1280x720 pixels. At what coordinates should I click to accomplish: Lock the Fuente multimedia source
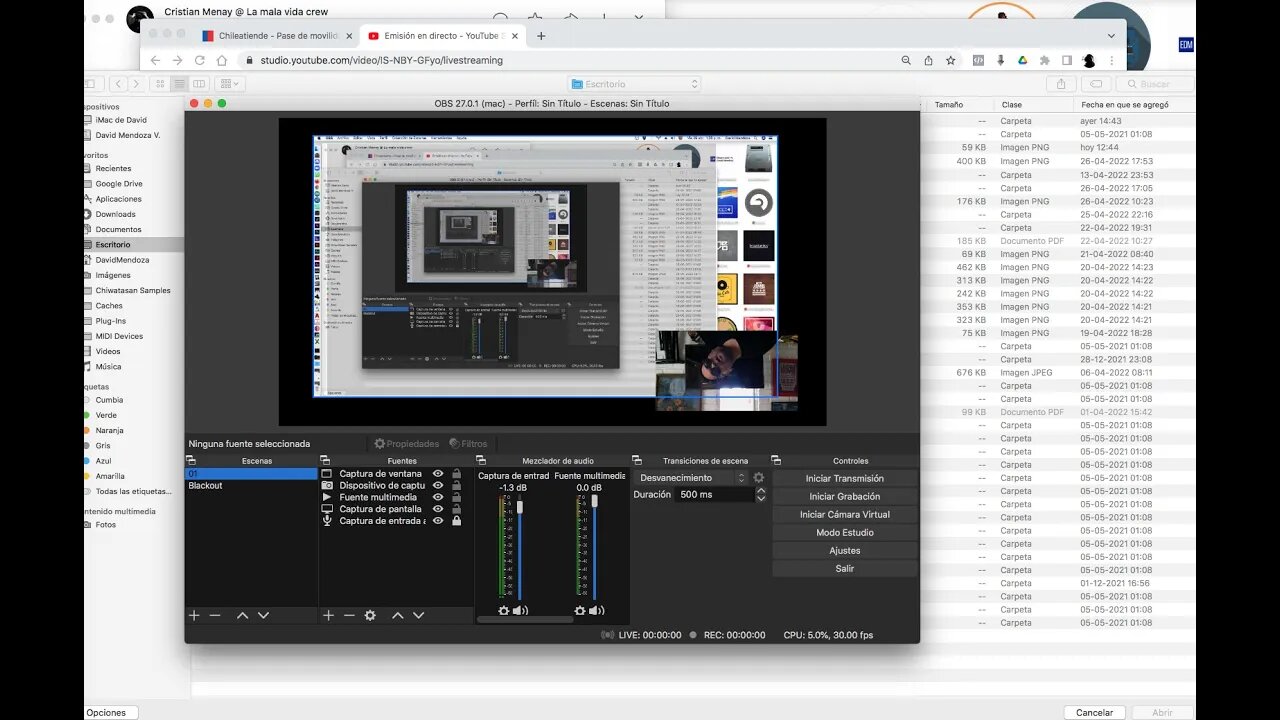(457, 497)
